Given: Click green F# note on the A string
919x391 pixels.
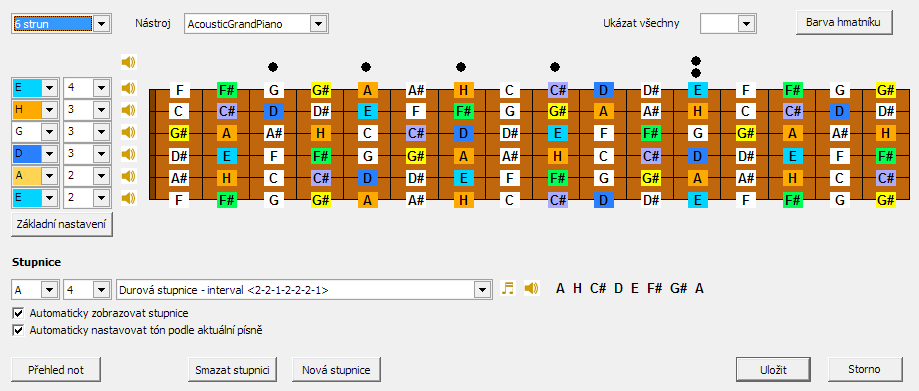Looking at the screenshot, I should [x=558, y=177].
